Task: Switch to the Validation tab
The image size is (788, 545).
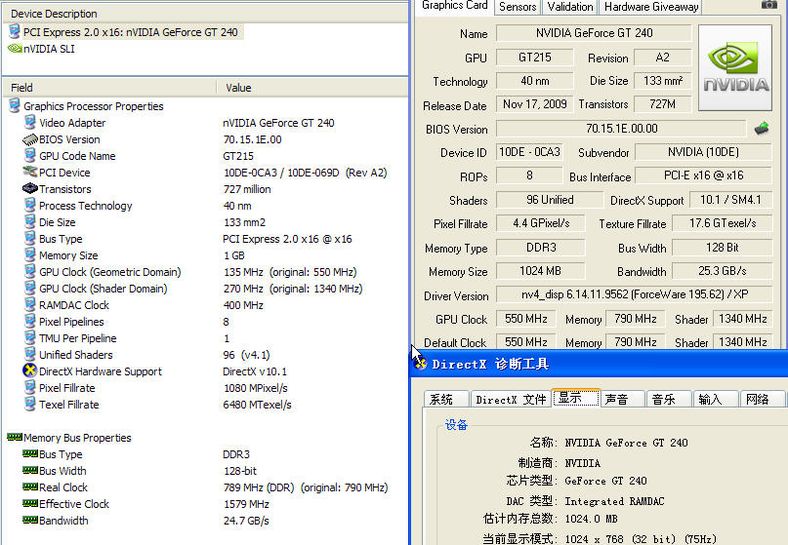Action: coord(570,7)
